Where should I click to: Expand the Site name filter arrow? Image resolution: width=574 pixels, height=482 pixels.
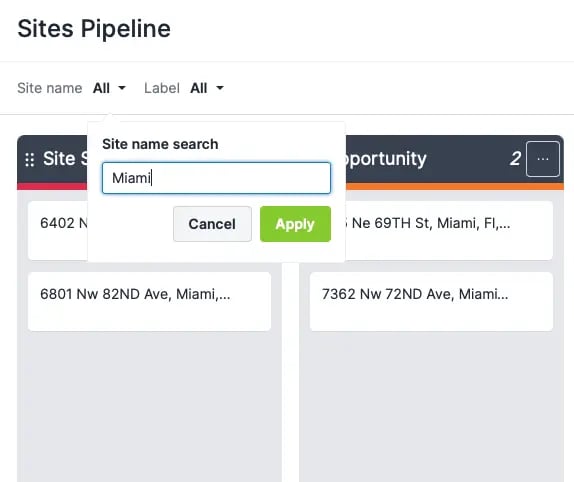(x=122, y=88)
